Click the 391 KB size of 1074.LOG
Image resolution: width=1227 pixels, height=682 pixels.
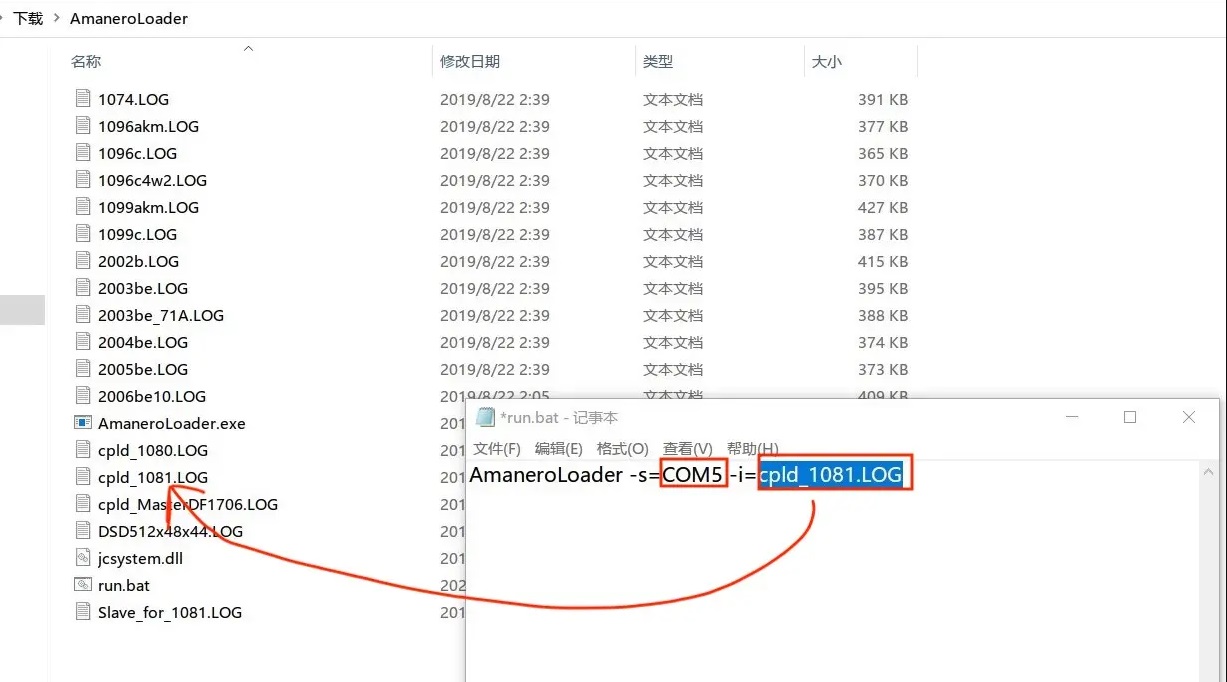point(883,99)
